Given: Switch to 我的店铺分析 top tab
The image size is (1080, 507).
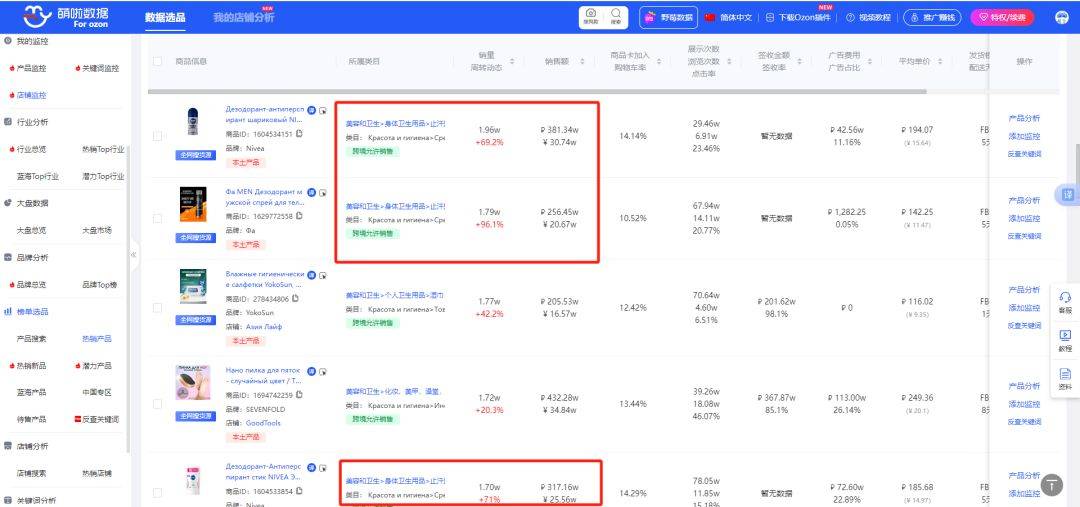Looking at the screenshot, I should [243, 17].
